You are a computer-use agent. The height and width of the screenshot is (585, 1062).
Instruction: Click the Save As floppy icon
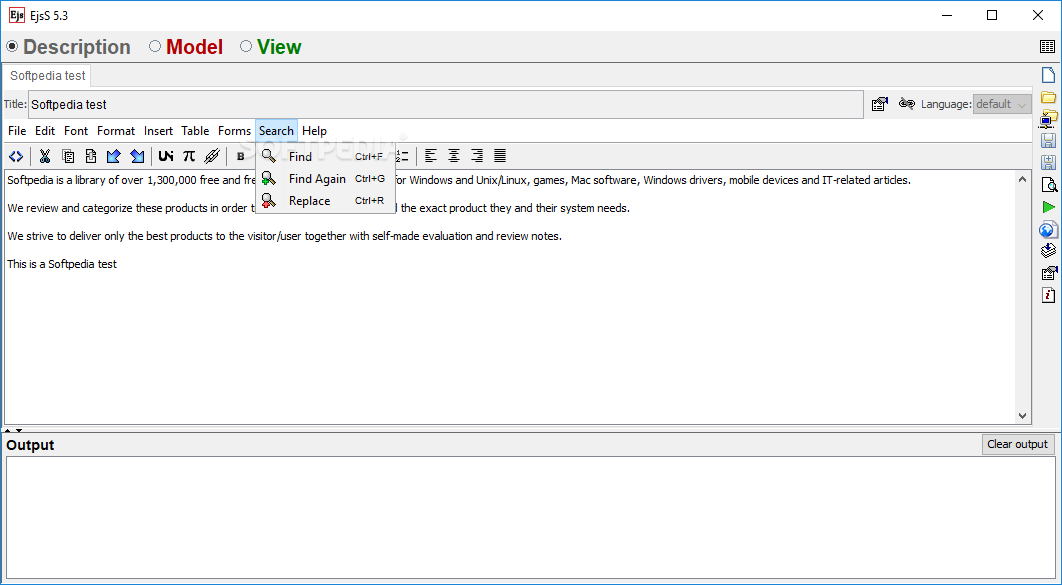pyautogui.click(x=1048, y=162)
